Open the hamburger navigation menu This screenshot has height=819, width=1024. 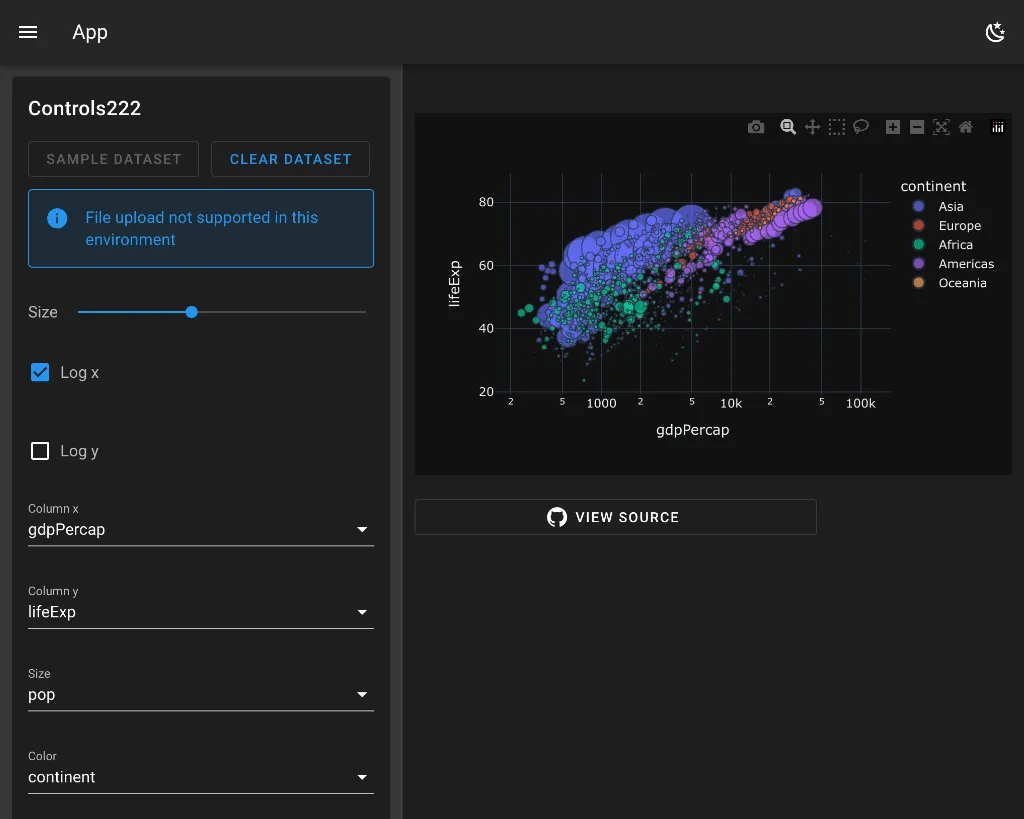(x=28, y=32)
